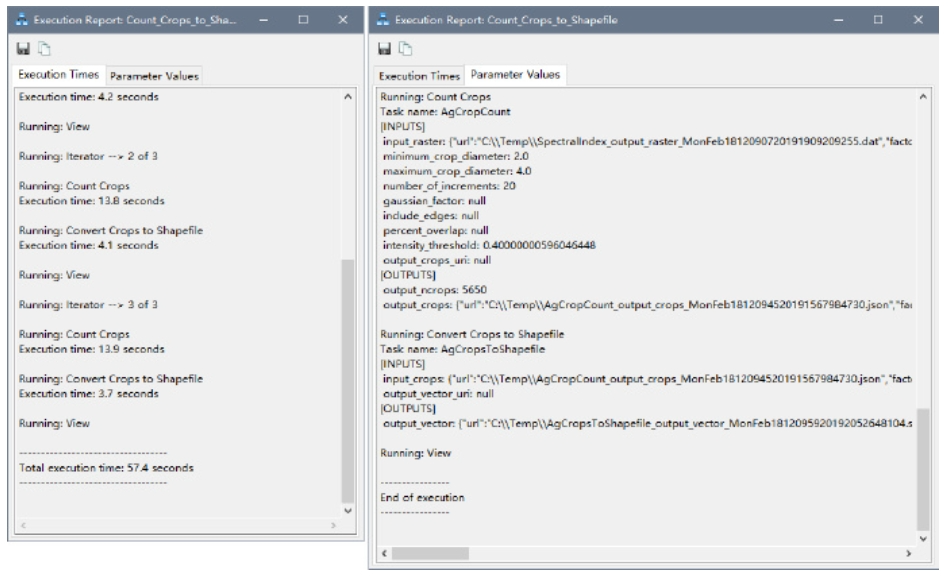The height and width of the screenshot is (579, 948).
Task: Click 'include_edges: null' parameter line
Action: pos(430,216)
